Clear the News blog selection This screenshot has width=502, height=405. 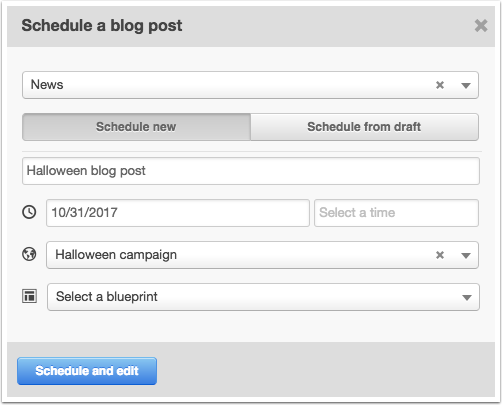(440, 85)
